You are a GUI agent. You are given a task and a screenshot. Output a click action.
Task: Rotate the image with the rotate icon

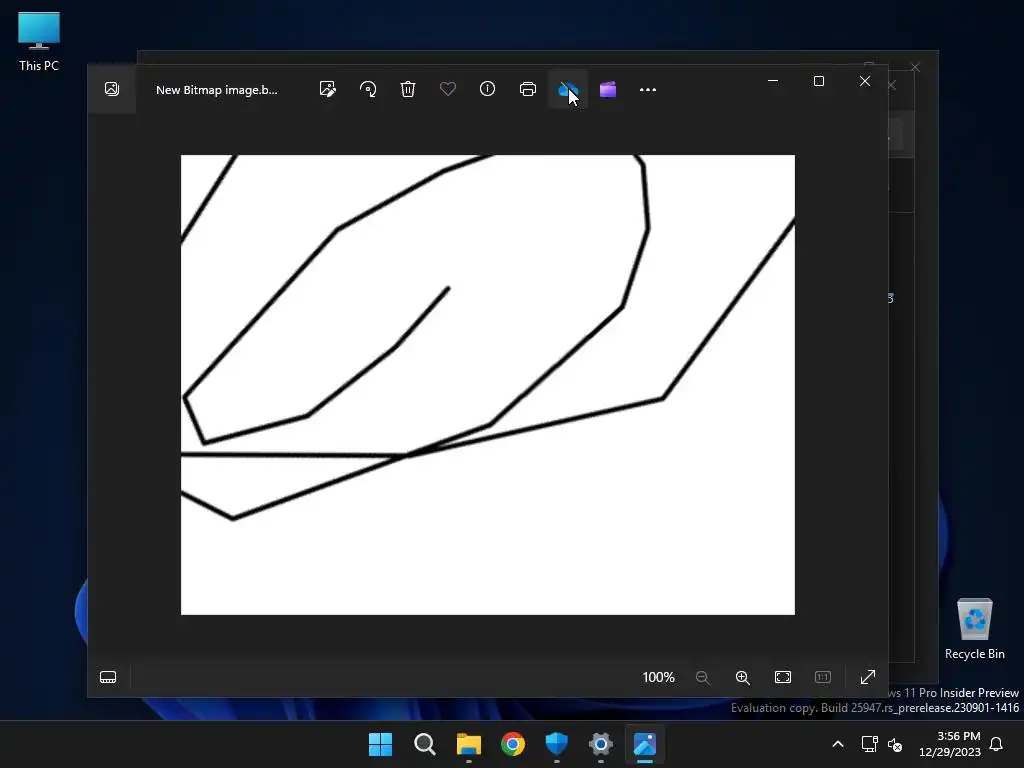pyautogui.click(x=368, y=89)
